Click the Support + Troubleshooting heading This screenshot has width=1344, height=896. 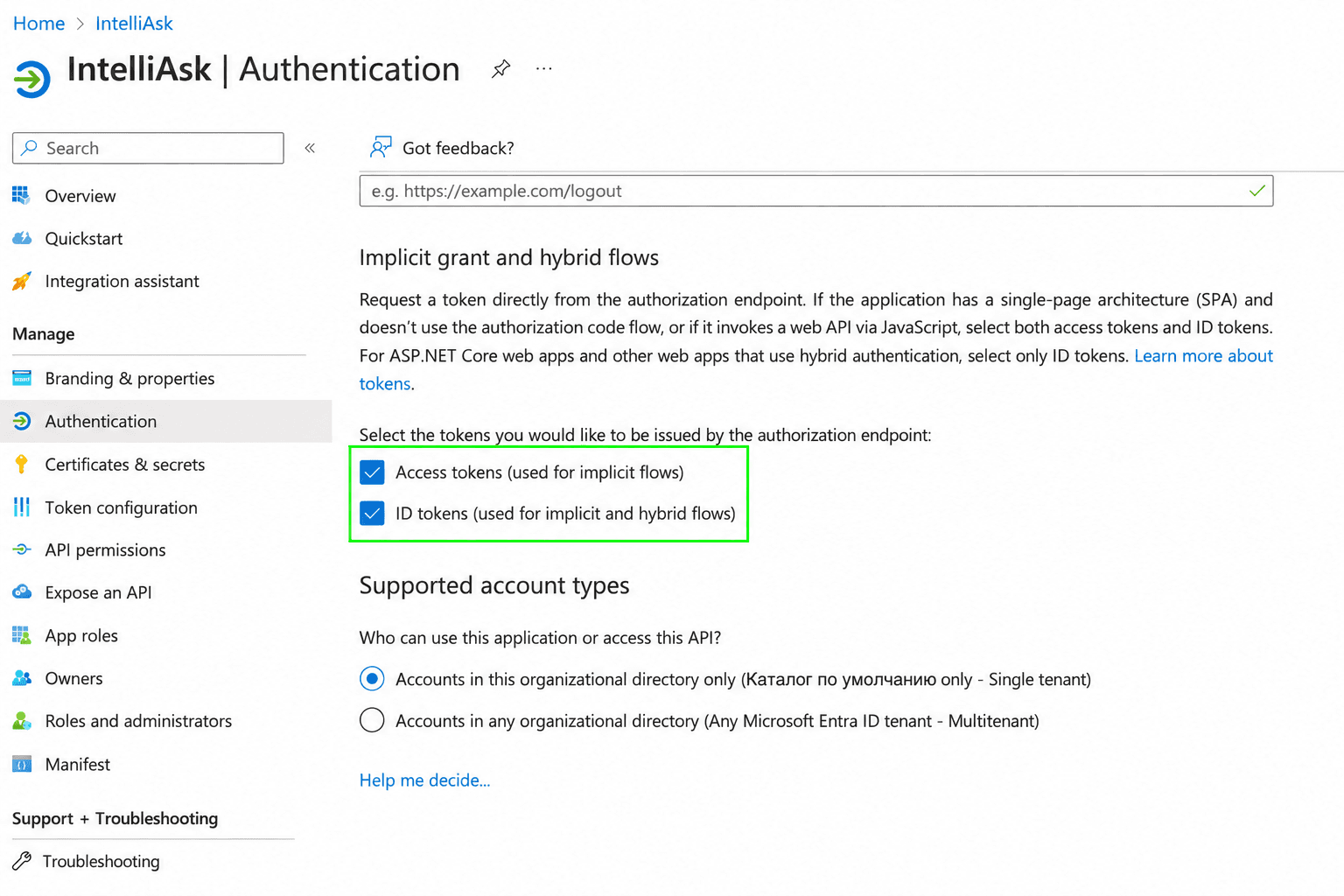click(115, 818)
